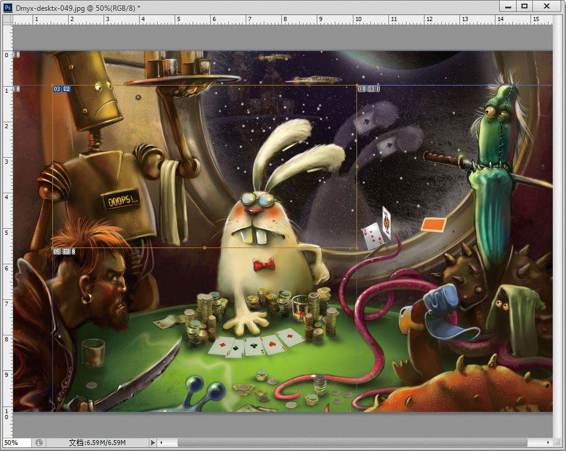Open the status bar flyout arrow

click(153, 442)
